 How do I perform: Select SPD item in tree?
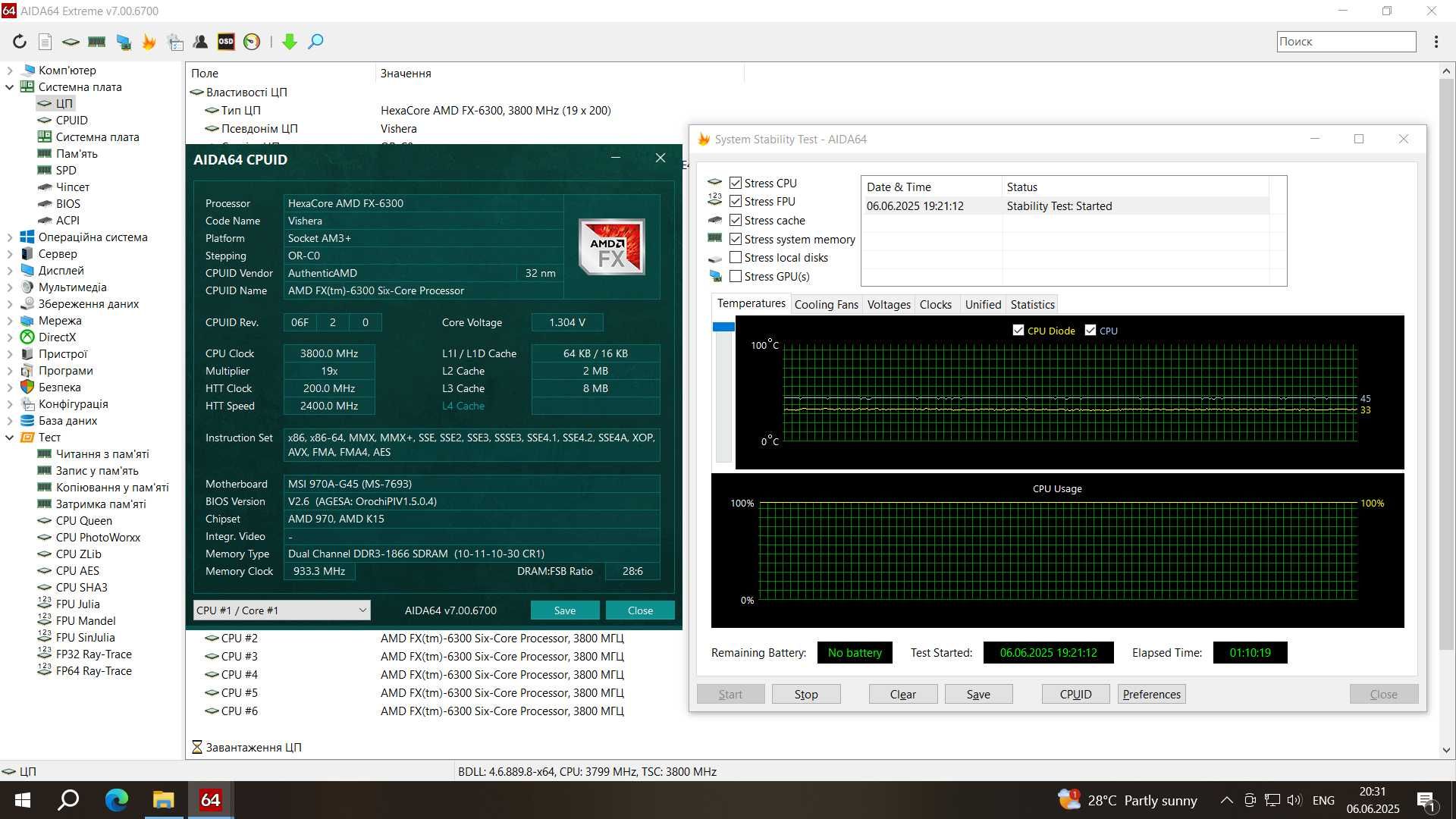click(x=66, y=171)
